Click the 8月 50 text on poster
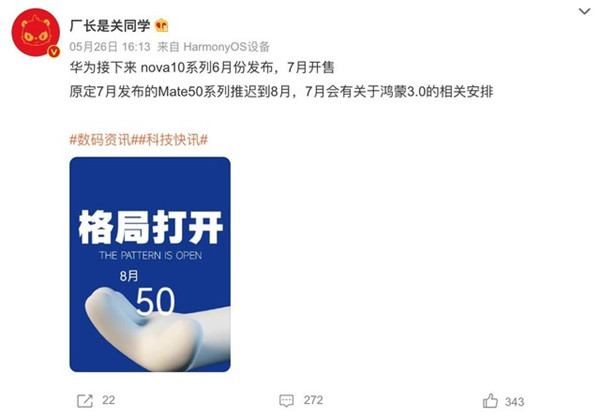The image size is (600, 417). pyautogui.click(x=147, y=293)
